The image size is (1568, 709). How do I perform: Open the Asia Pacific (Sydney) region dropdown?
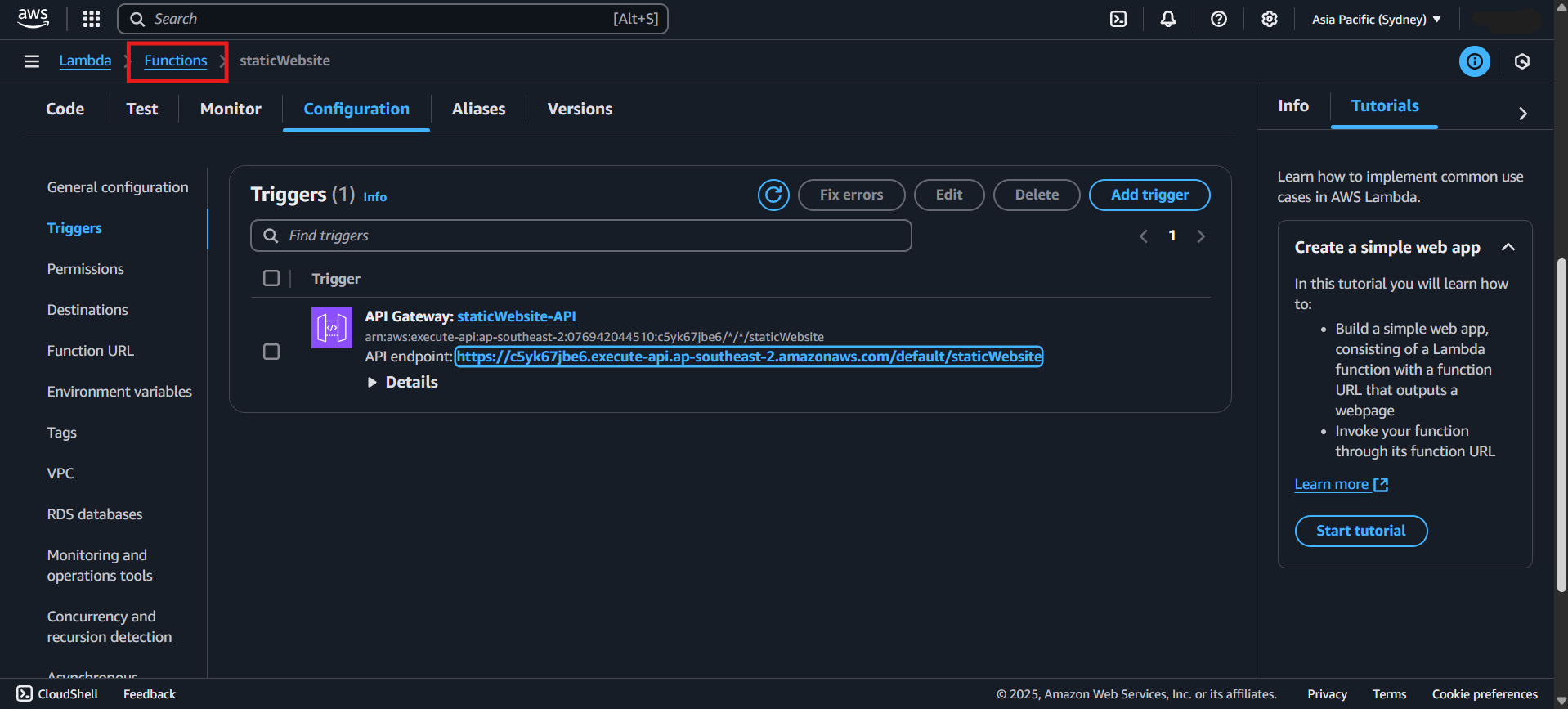coord(1377,19)
